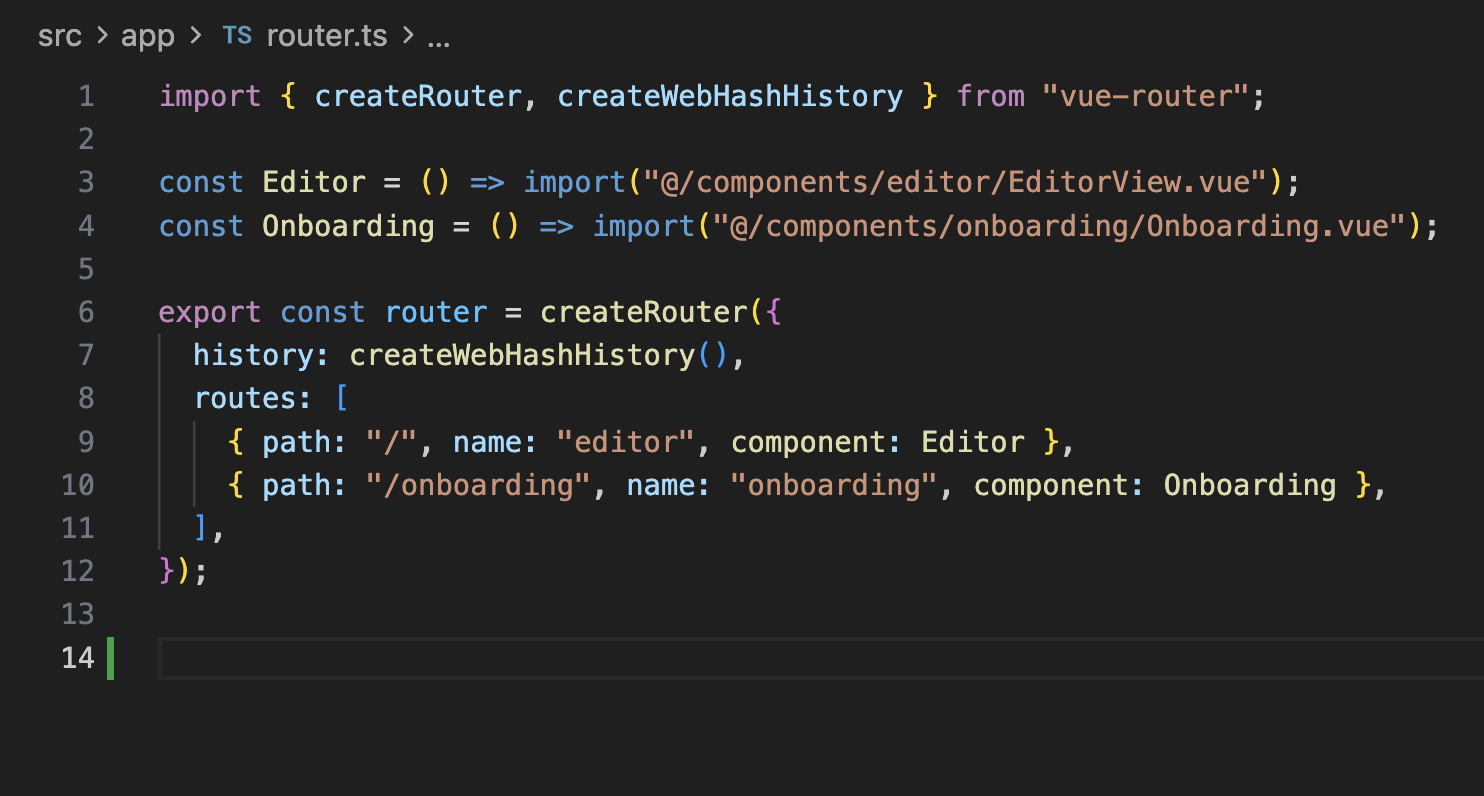
Task: Click the 'Editor' constant name on line 3
Action: [314, 183]
